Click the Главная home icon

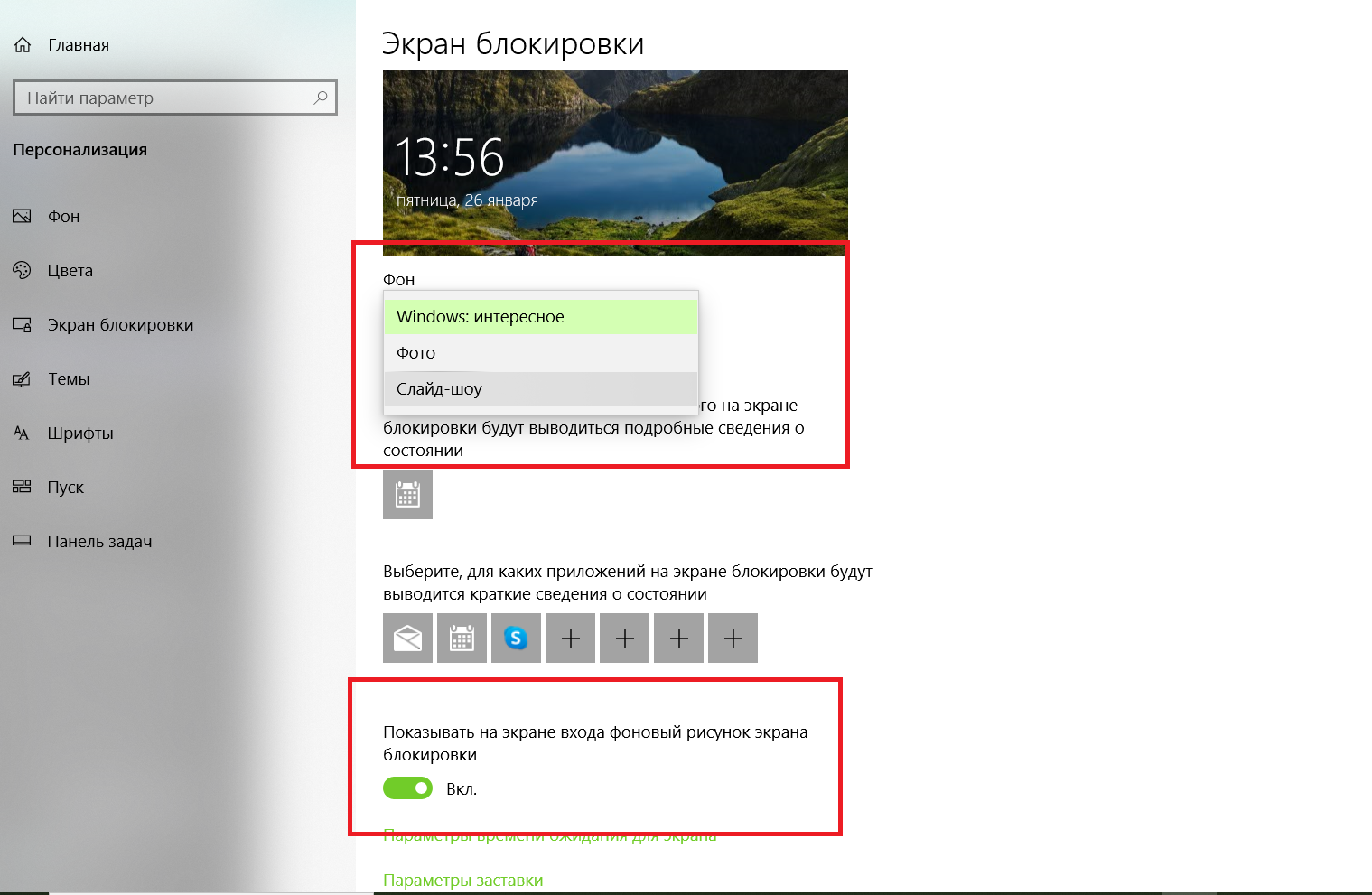pos(23,45)
